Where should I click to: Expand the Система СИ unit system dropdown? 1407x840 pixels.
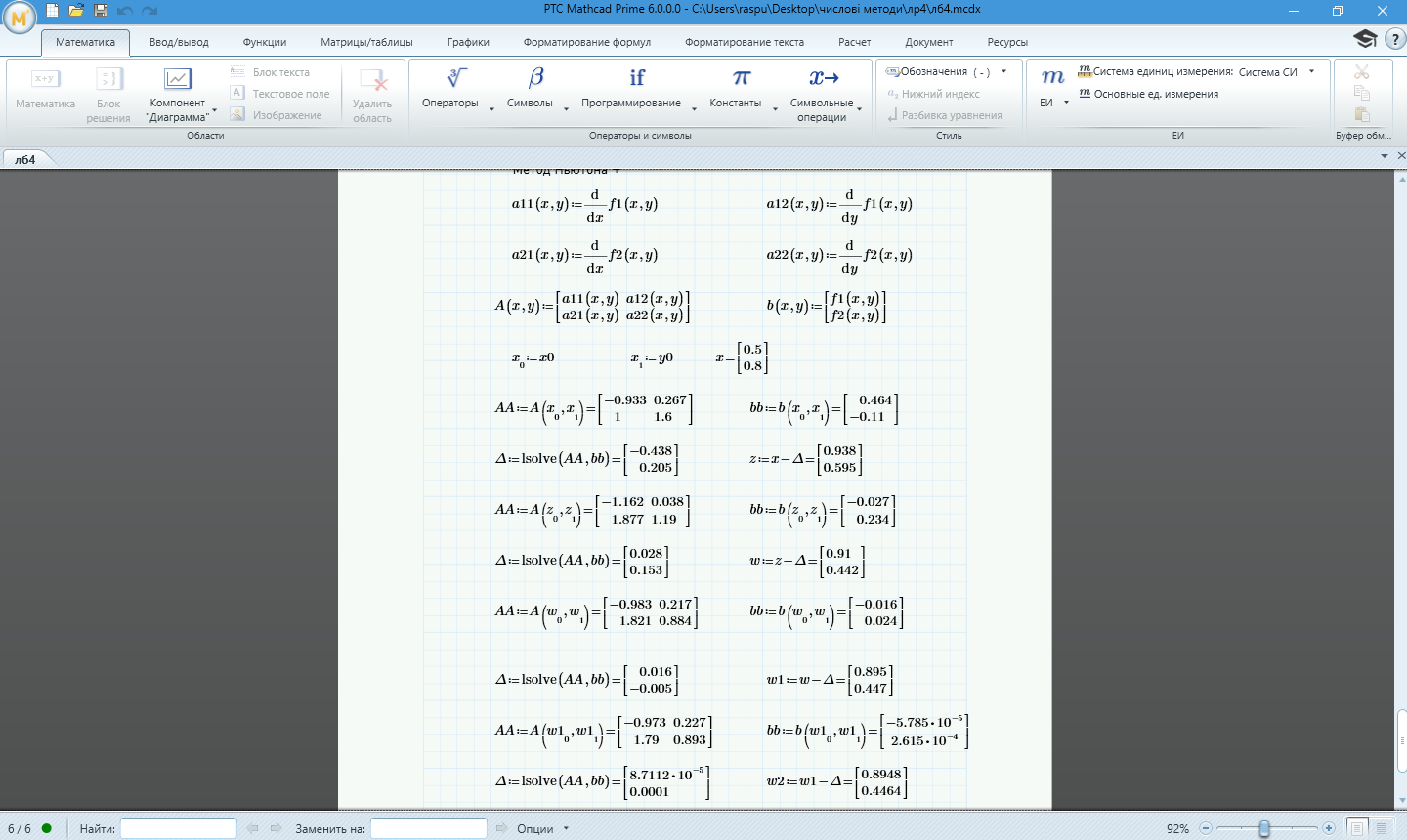pos(1311,71)
